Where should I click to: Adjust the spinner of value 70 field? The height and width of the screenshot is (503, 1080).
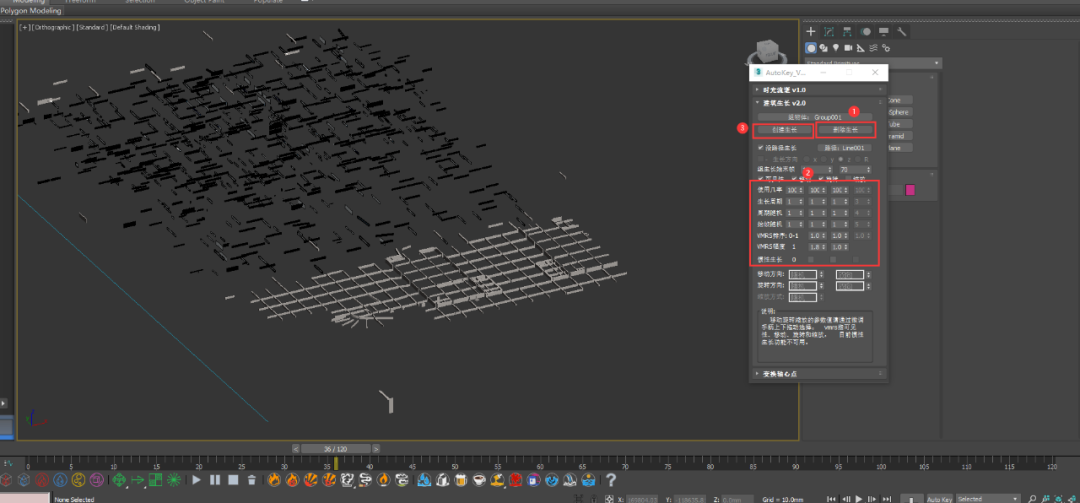click(x=868, y=169)
